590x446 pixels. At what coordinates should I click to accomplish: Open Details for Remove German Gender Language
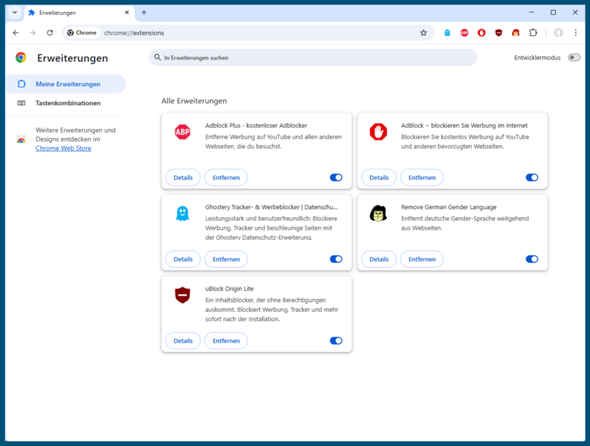[x=379, y=259]
